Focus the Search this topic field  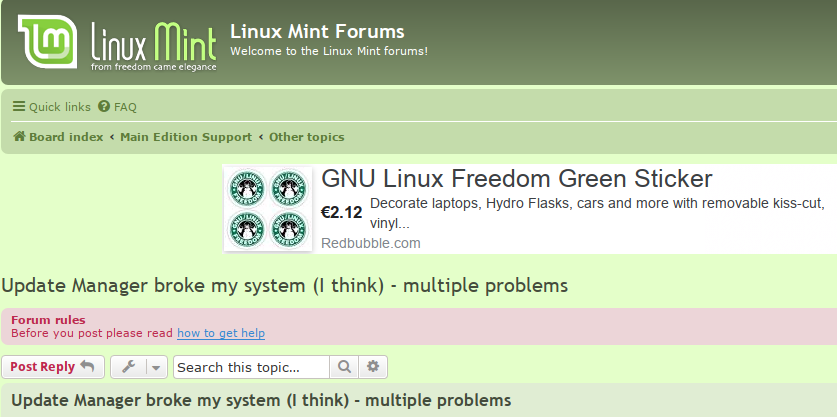[251, 367]
